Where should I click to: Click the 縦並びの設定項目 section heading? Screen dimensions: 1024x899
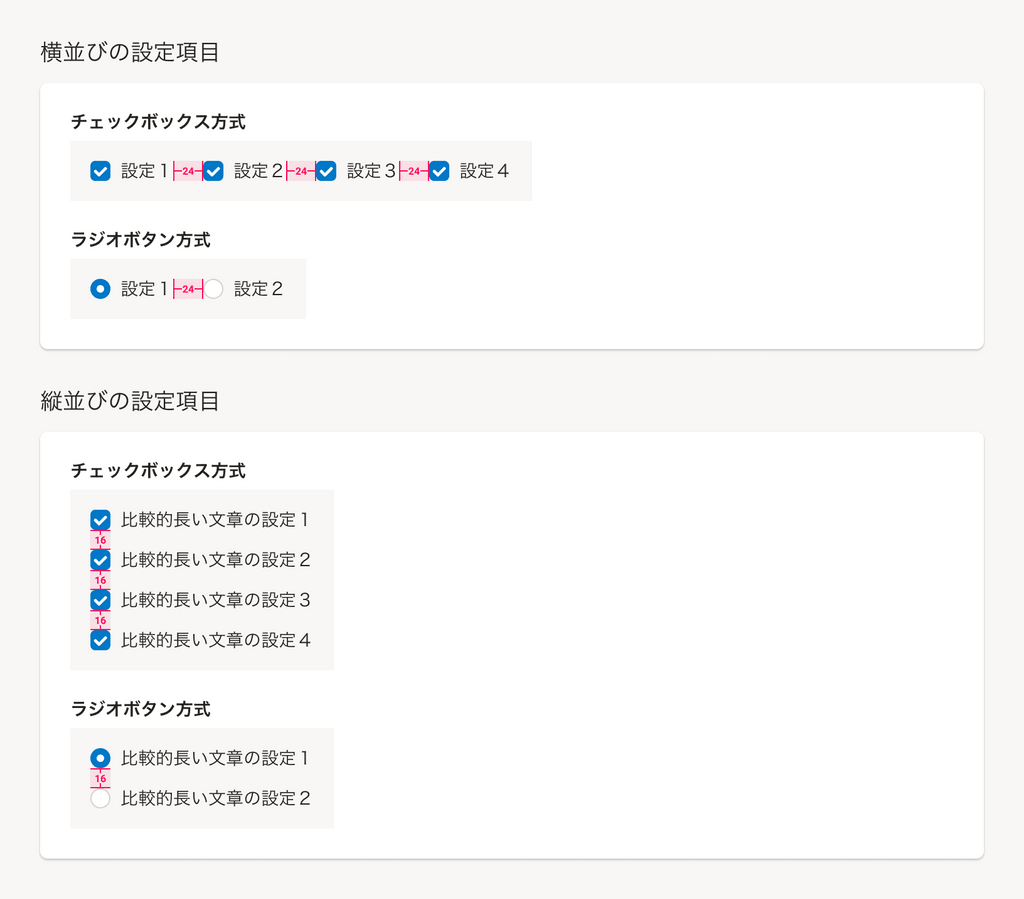[130, 401]
